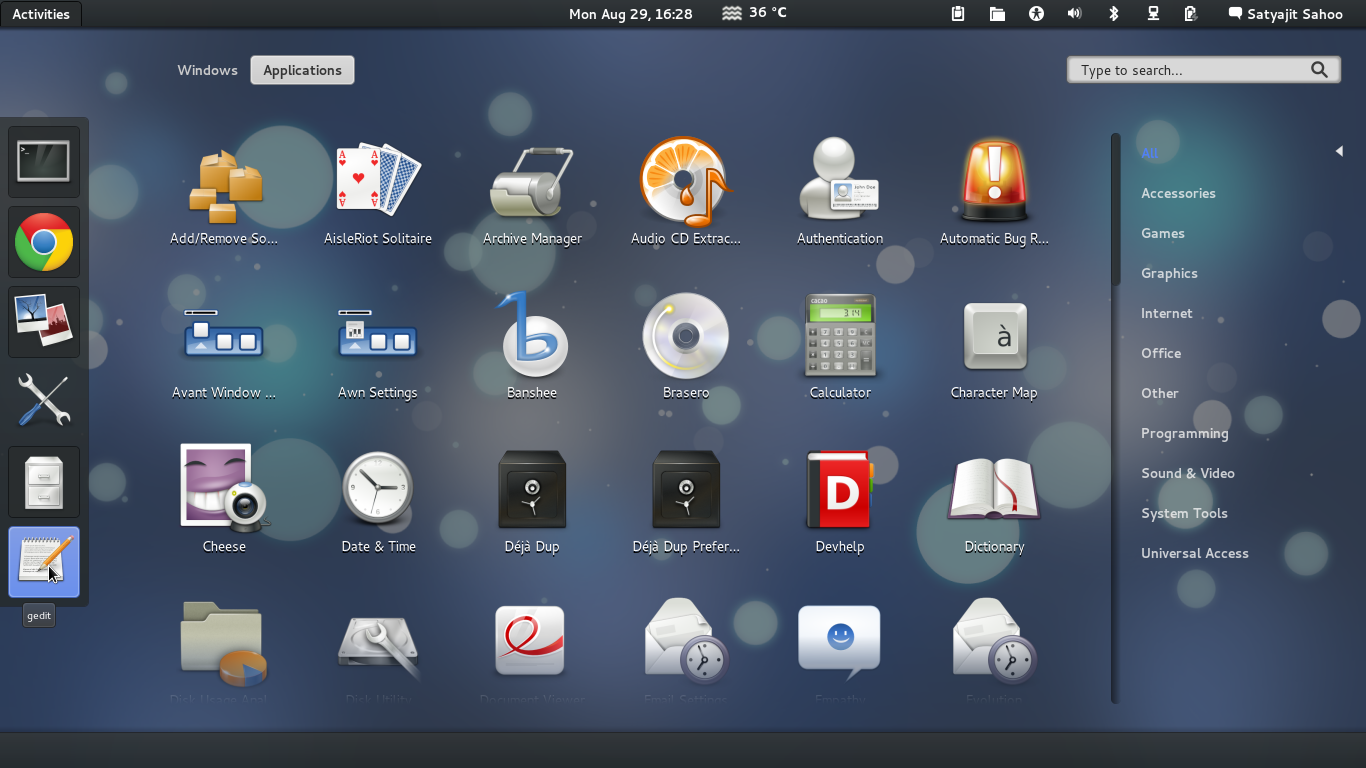Filter by System Tools category

1184,513
